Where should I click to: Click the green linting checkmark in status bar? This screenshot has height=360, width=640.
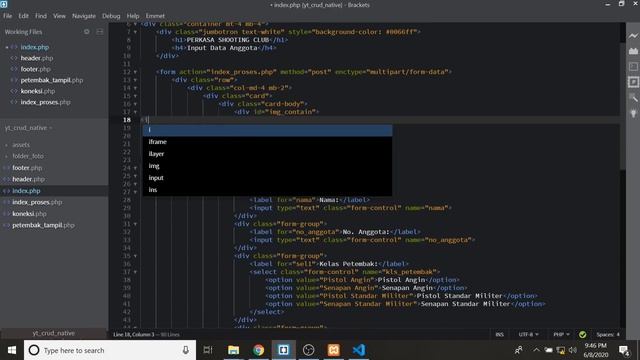[582, 334]
